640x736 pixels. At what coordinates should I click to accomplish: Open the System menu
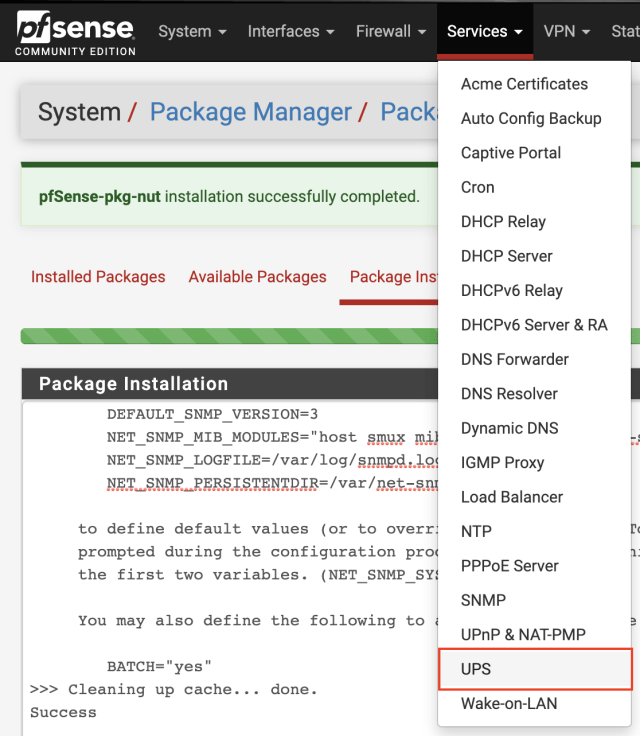[x=192, y=31]
